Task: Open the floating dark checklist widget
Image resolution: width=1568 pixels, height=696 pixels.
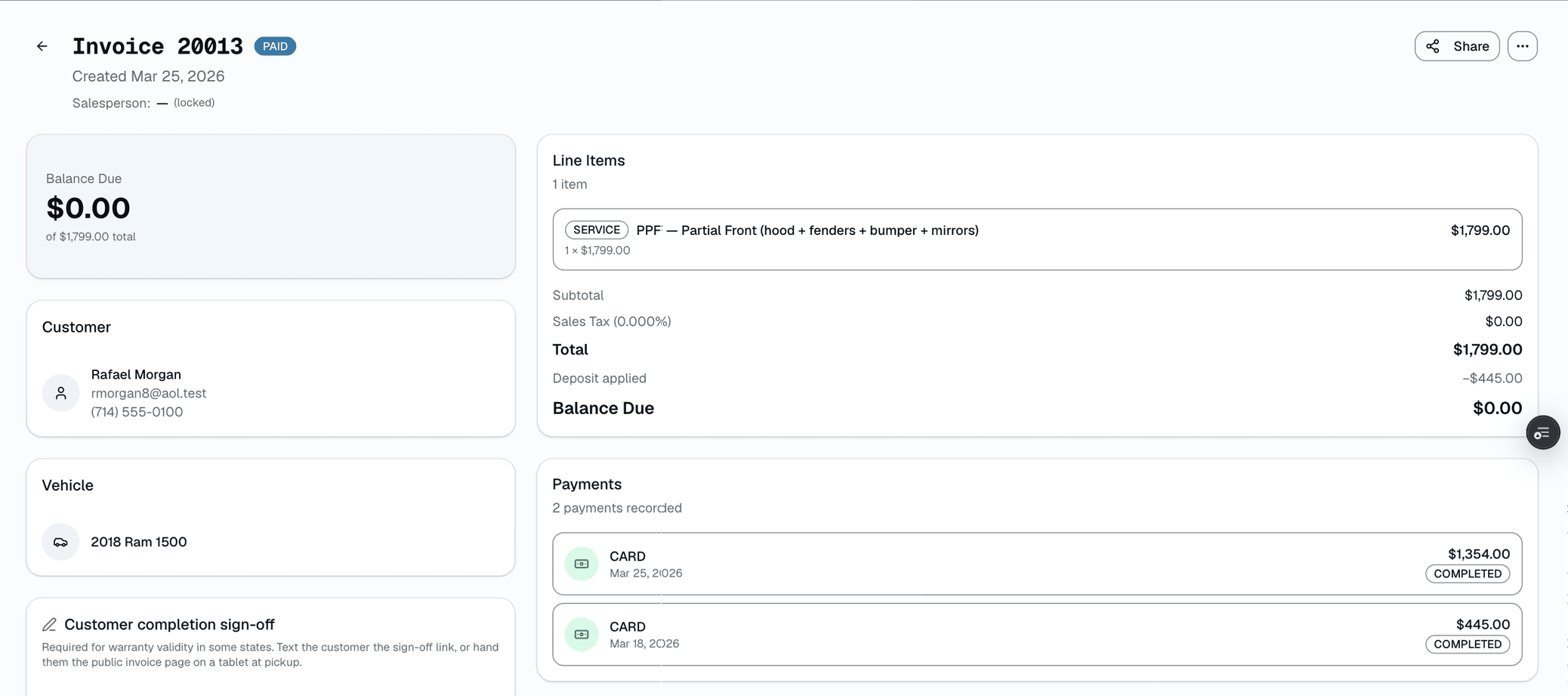Action: (1542, 433)
